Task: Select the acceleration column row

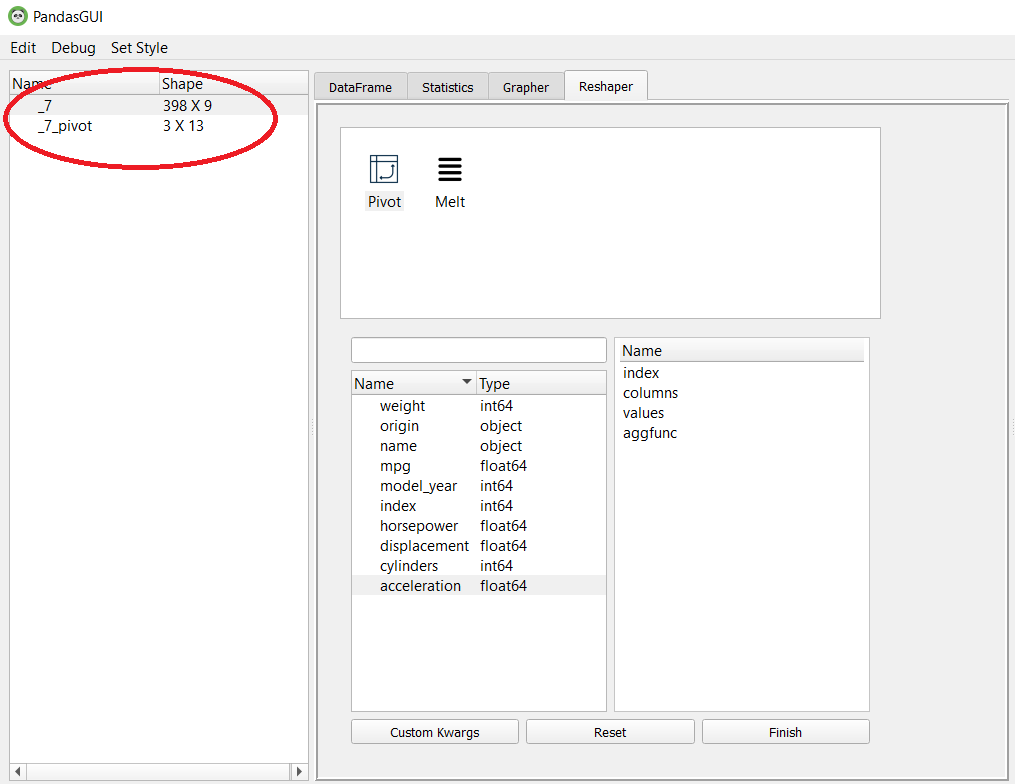Action: pos(478,586)
